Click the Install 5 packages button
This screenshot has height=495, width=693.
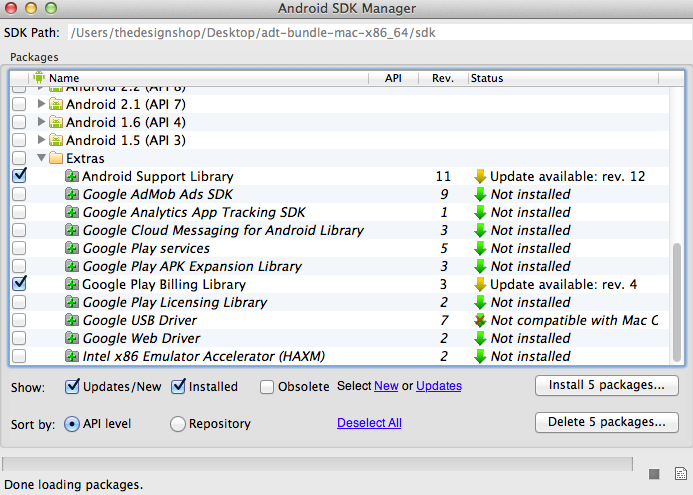tap(607, 385)
